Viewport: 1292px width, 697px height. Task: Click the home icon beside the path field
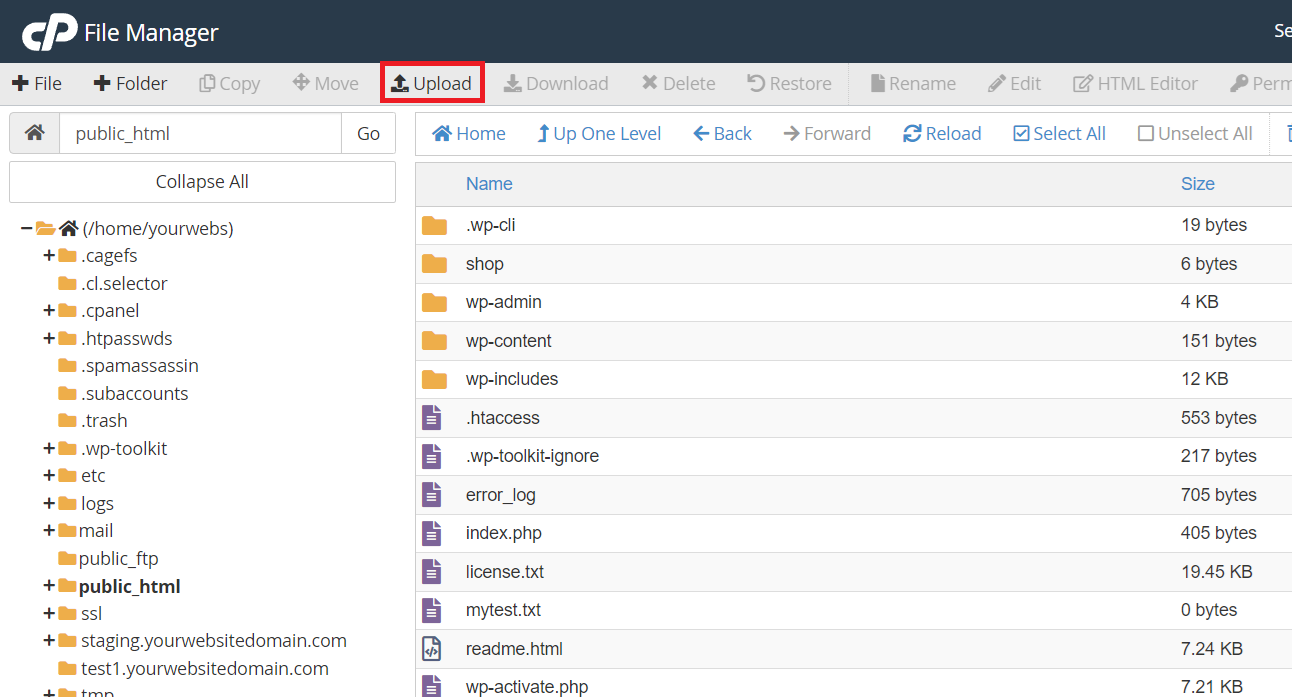(34, 132)
